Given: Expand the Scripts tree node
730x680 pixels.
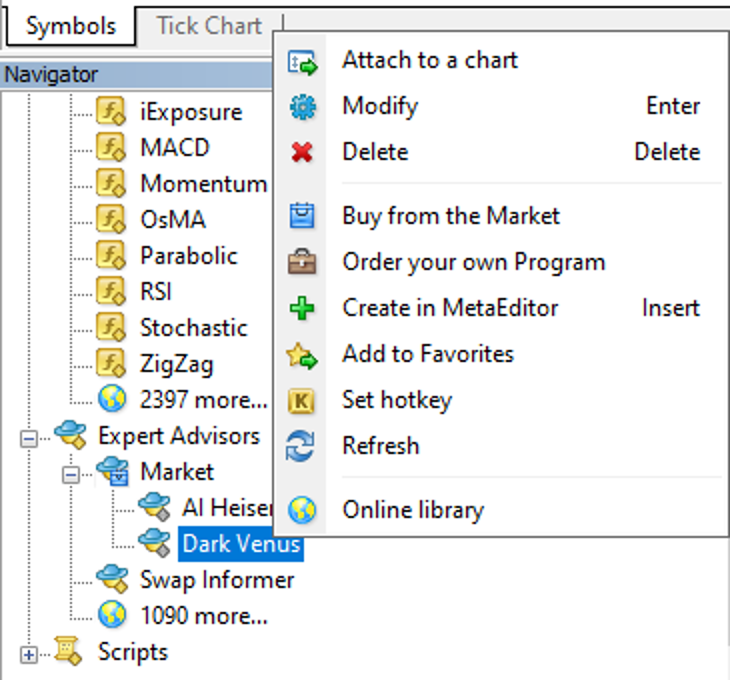Looking at the screenshot, I should pos(28,654).
